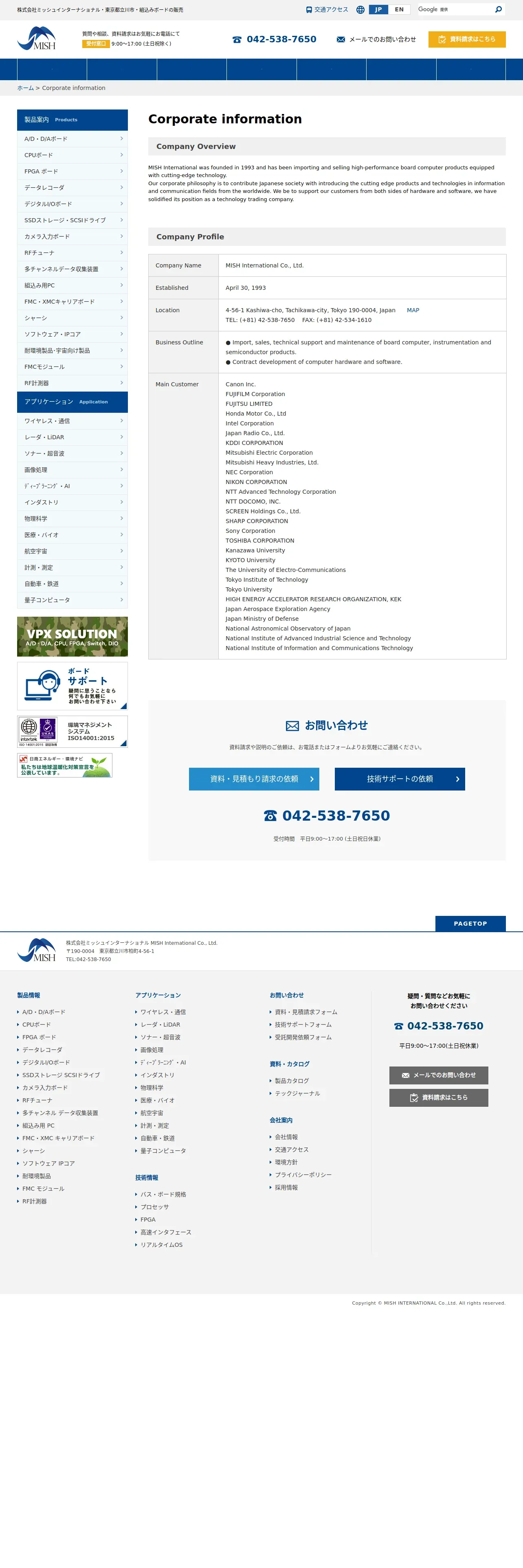Click the PAGETOP button
Image resolution: width=523 pixels, height=1568 pixels.
[470, 923]
